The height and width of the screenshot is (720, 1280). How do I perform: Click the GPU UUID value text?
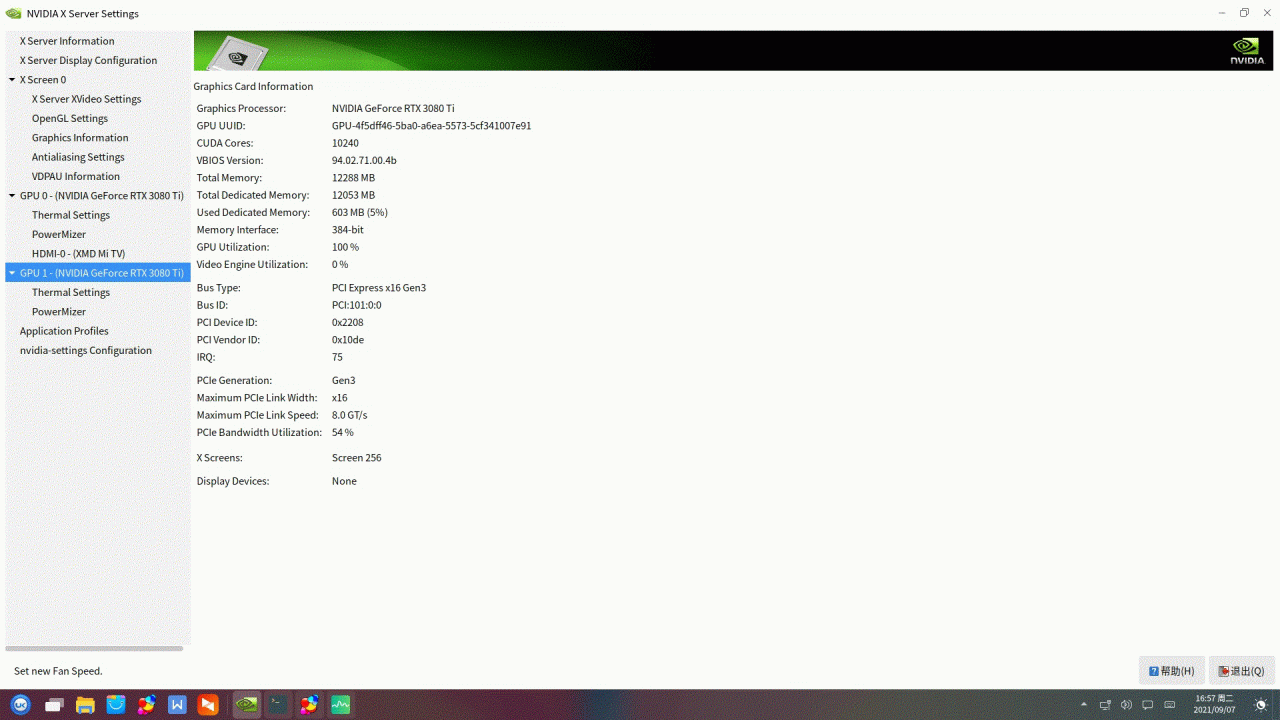(431, 126)
